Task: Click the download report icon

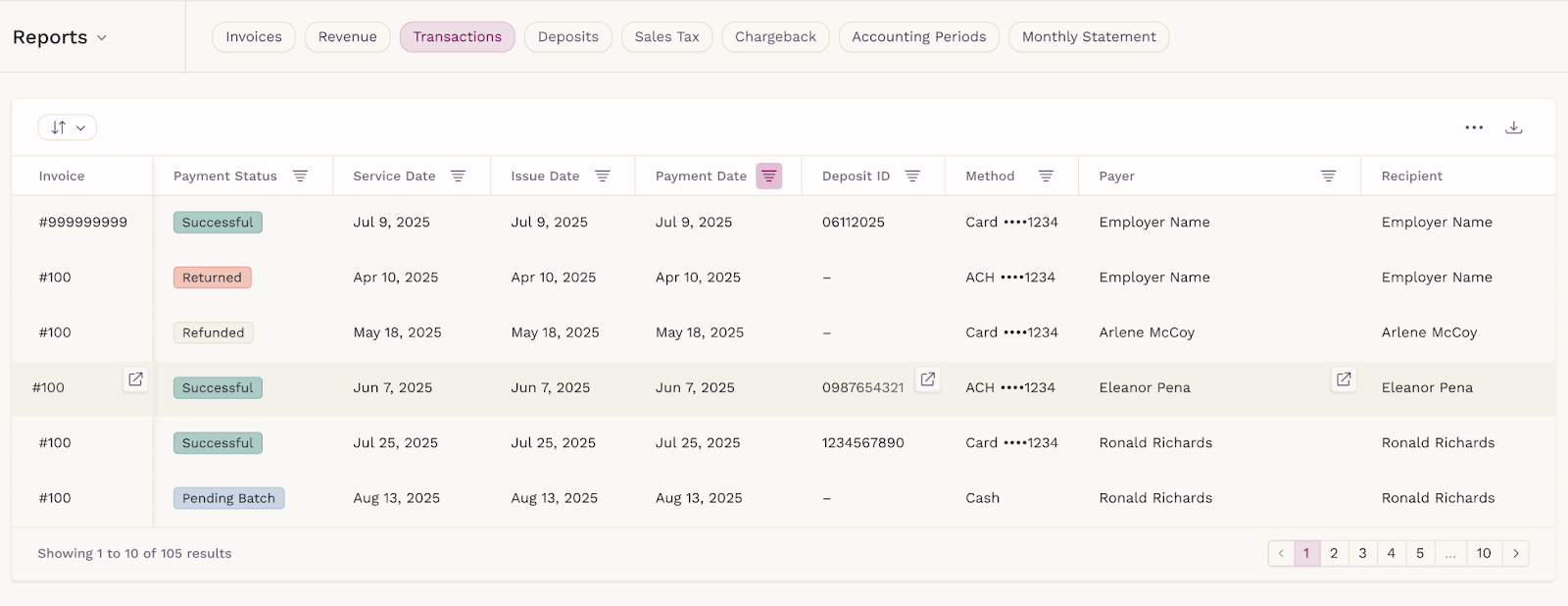Action: 1513,127
